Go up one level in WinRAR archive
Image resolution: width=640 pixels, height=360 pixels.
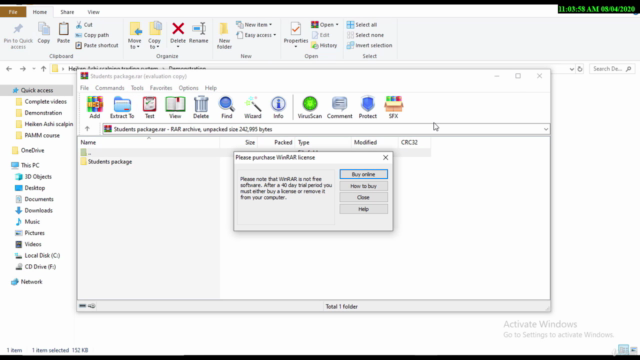click(x=87, y=129)
